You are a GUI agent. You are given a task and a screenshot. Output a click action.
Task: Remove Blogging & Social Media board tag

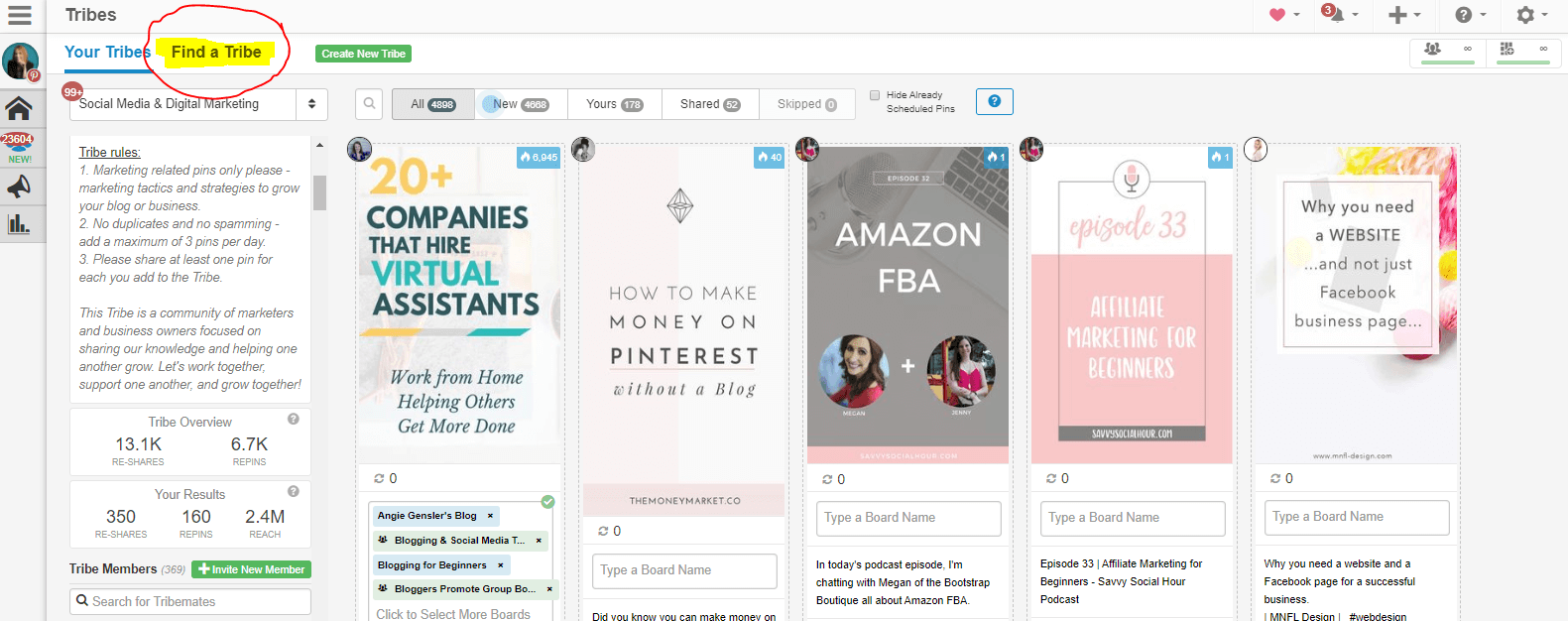pyautogui.click(x=539, y=541)
